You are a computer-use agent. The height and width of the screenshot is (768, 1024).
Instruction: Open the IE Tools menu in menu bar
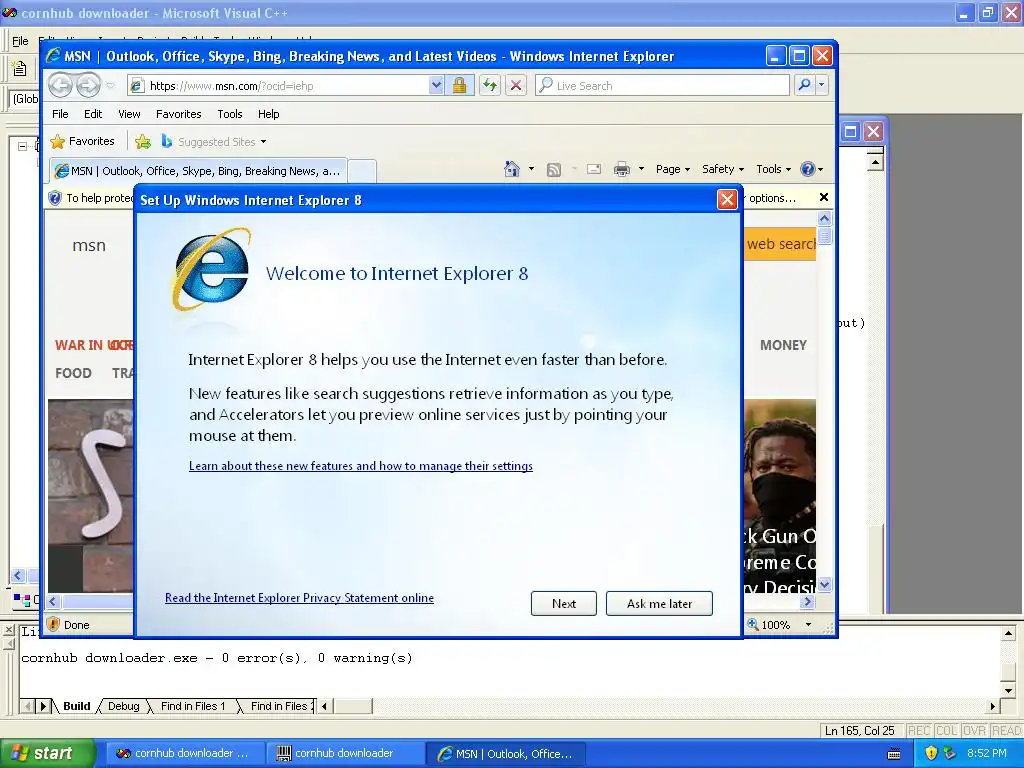(230, 114)
